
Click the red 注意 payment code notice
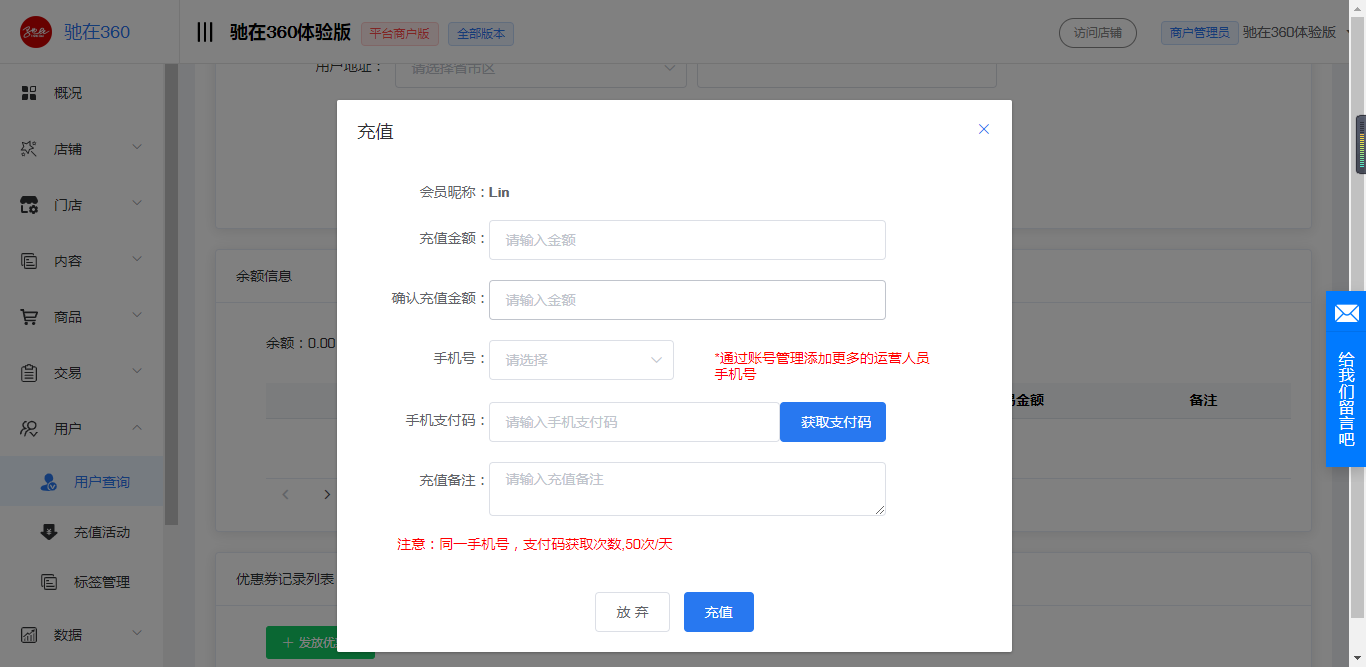[x=535, y=544]
